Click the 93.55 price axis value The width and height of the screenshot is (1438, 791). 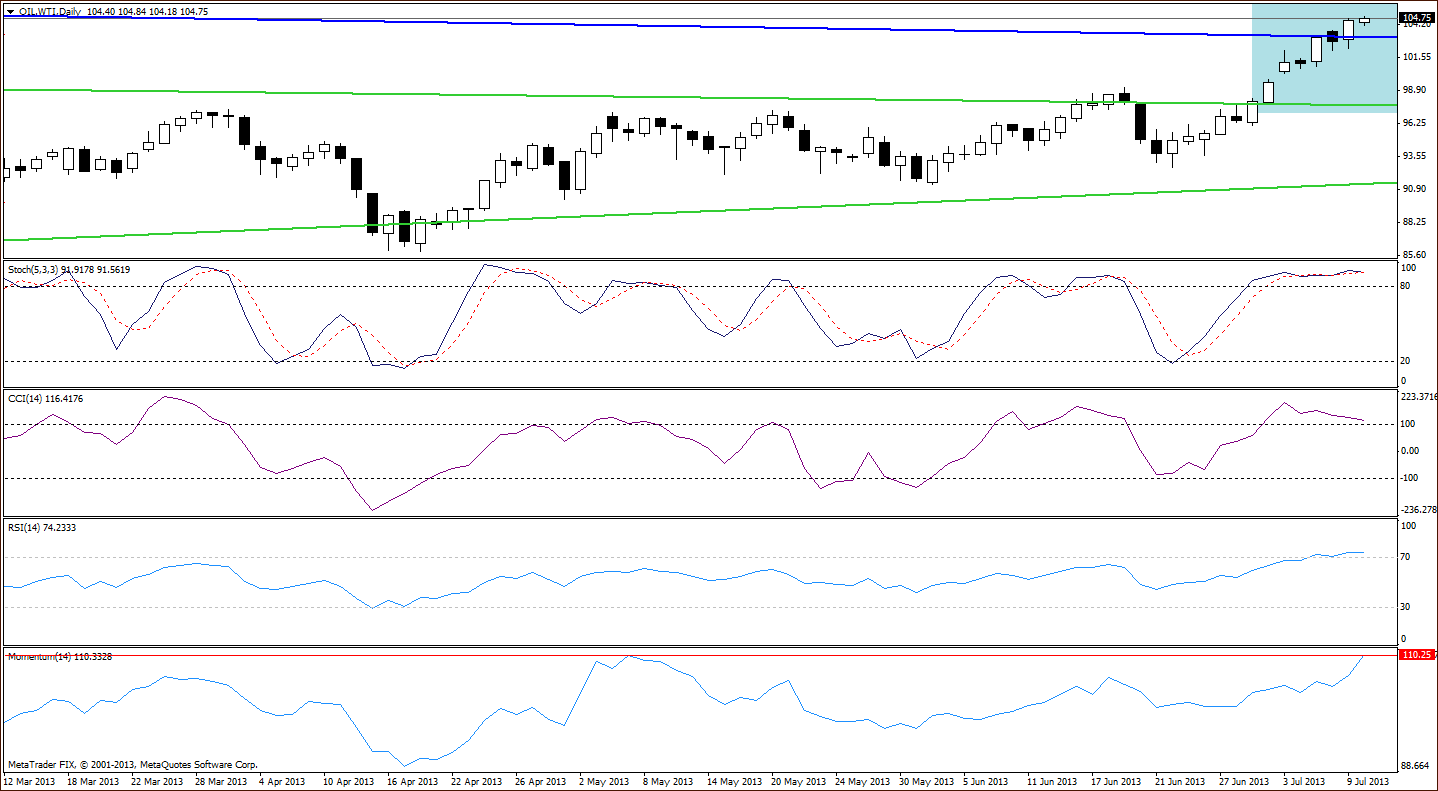(x=1416, y=156)
